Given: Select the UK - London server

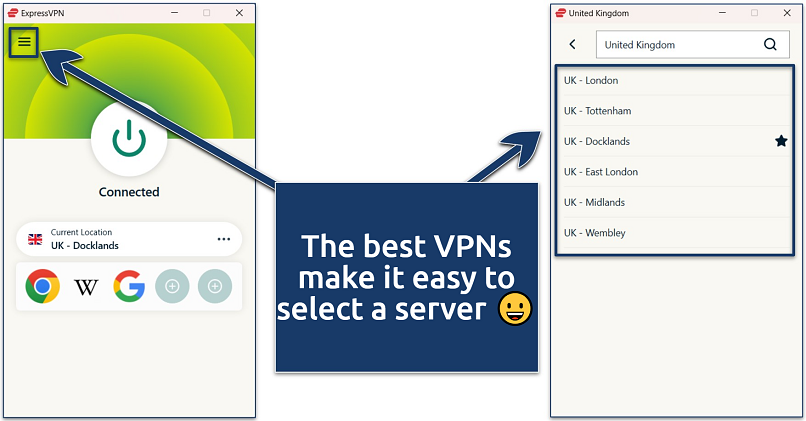Looking at the screenshot, I should point(674,80).
